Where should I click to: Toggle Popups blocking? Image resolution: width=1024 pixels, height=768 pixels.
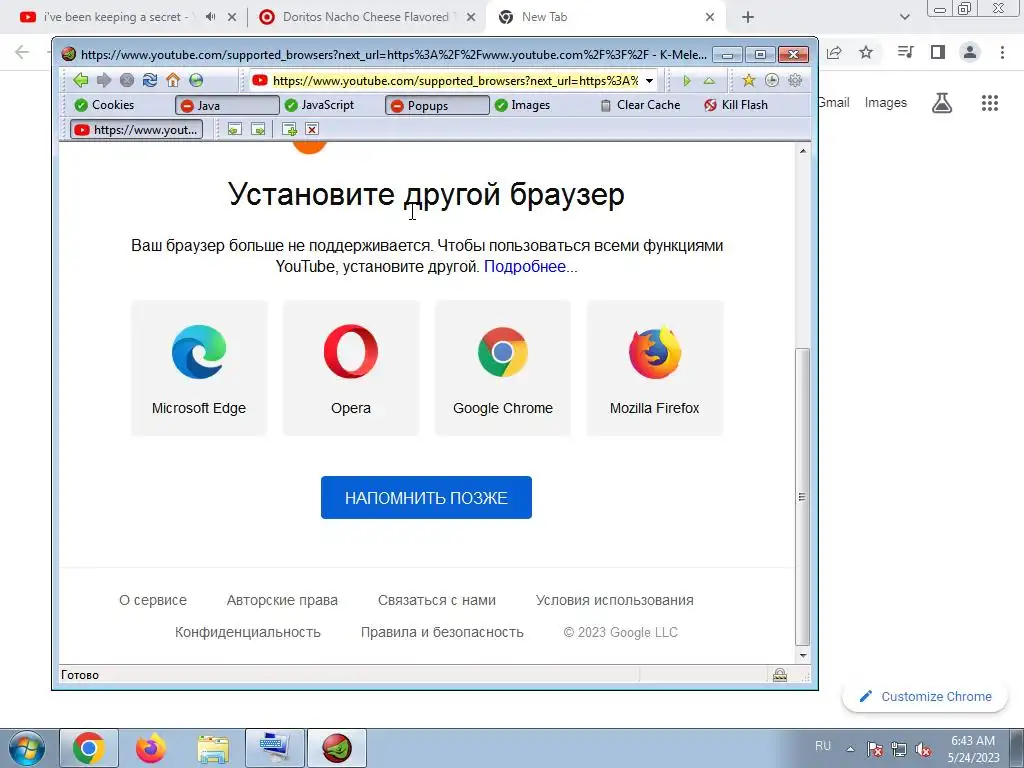(x=437, y=105)
